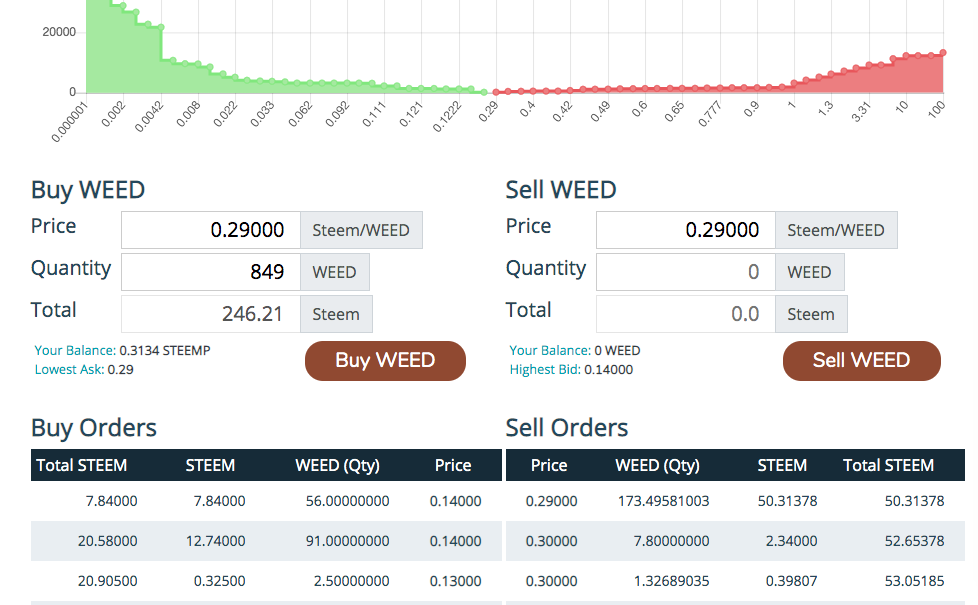Image resolution: width=978 pixels, height=605 pixels.
Task: Click the WEED (Qty) header in Buy Orders
Action: 337,465
